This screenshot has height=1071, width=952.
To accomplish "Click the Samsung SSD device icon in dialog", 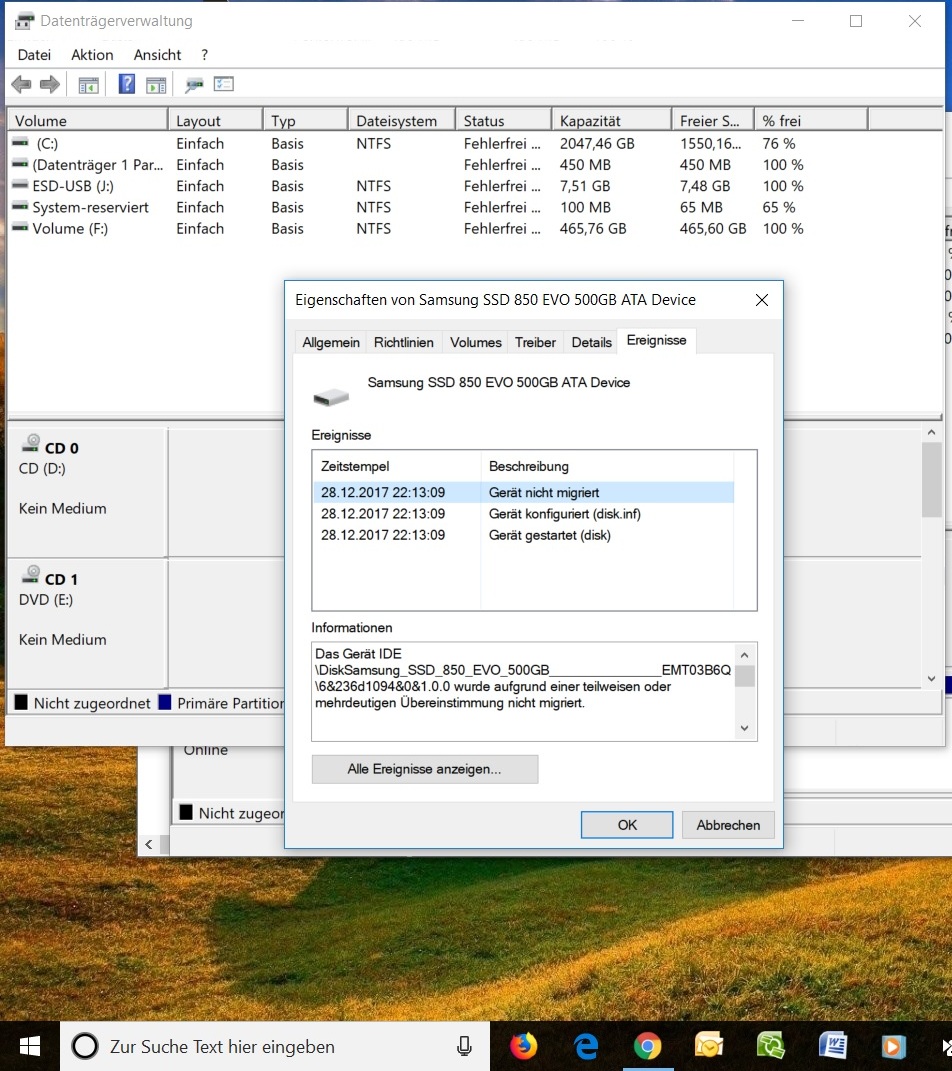I will click(x=331, y=396).
